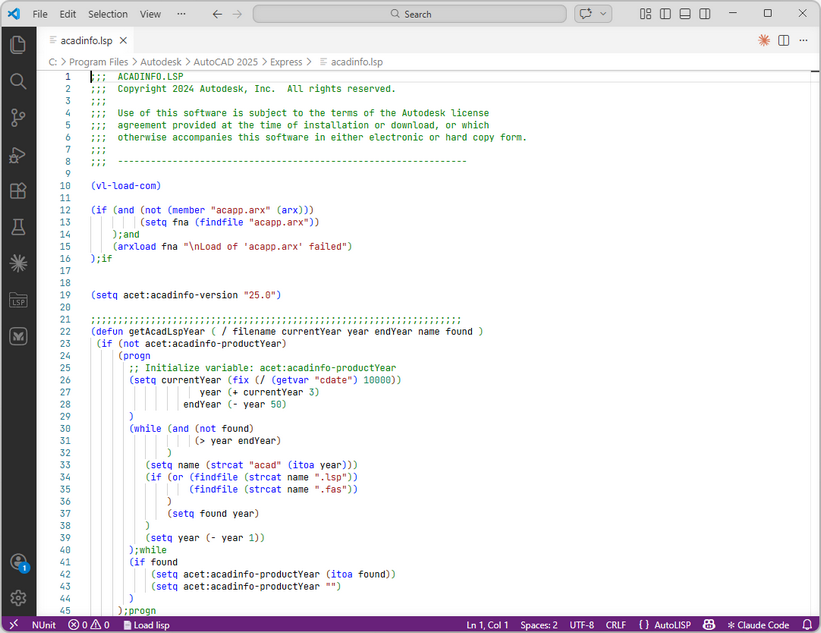Open the Search view
The height and width of the screenshot is (633, 821).
(x=17, y=81)
